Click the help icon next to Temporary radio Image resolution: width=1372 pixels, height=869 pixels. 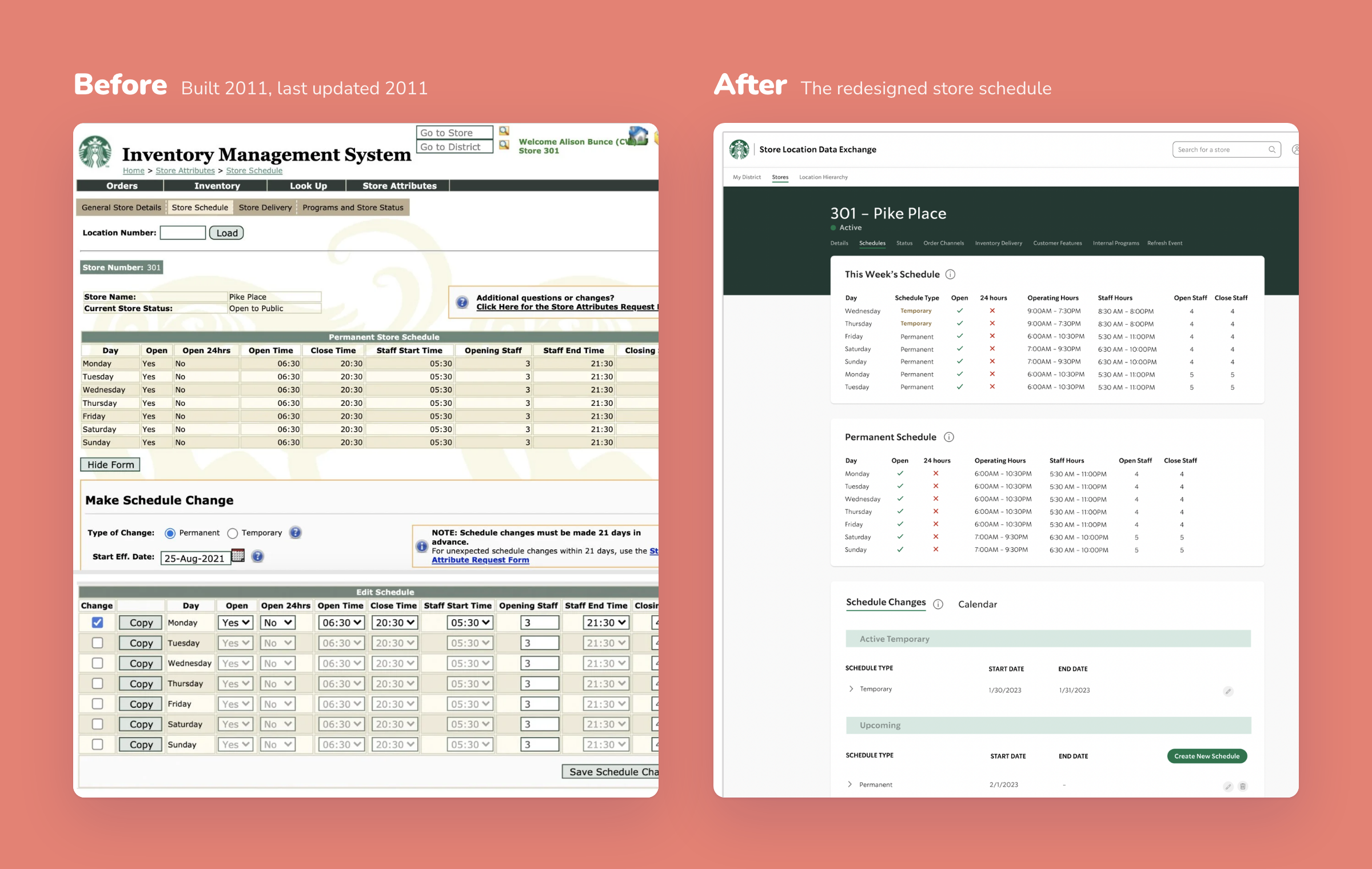point(295,533)
